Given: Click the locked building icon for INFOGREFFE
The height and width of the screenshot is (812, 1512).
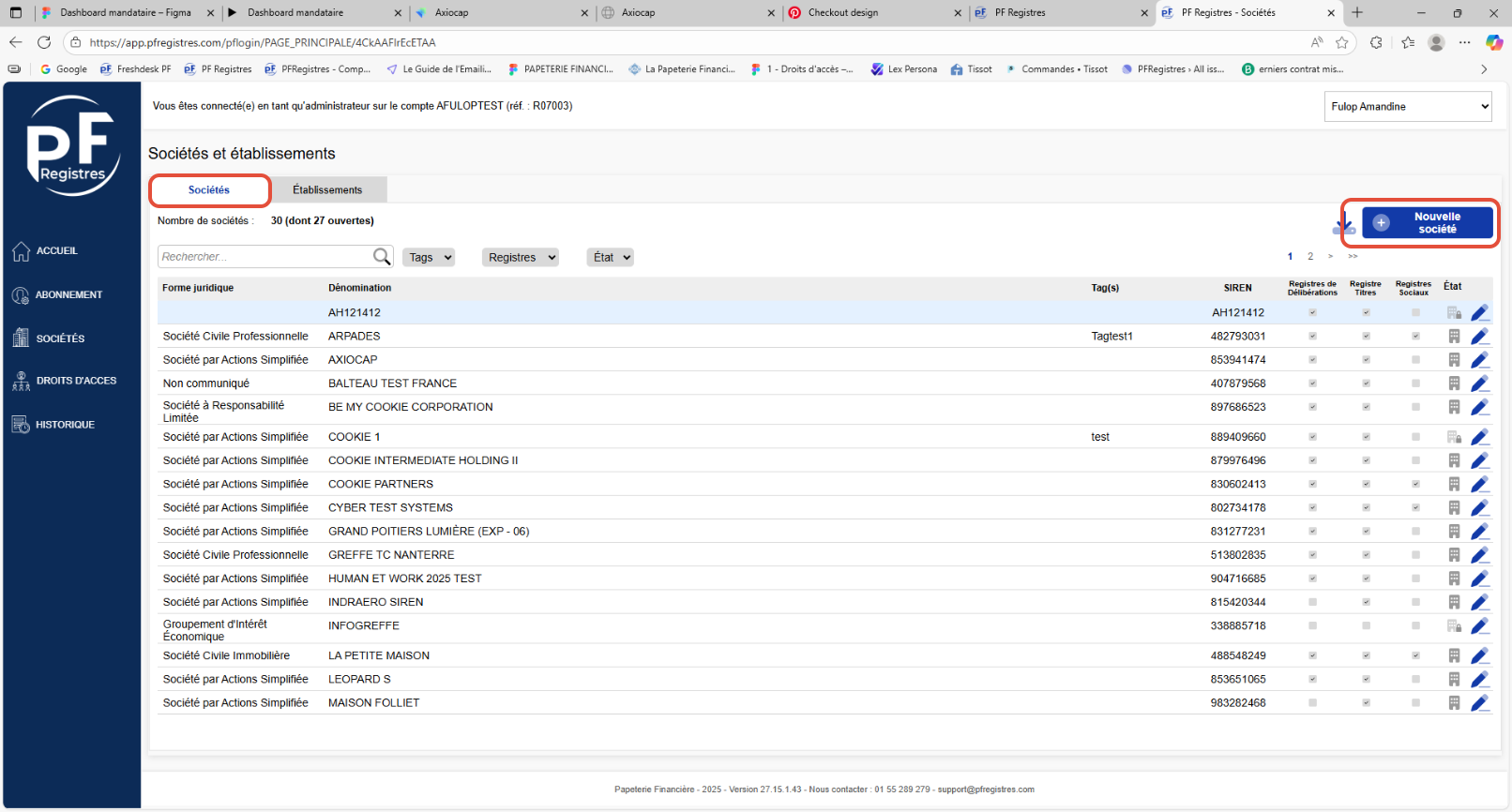Looking at the screenshot, I should [x=1454, y=625].
